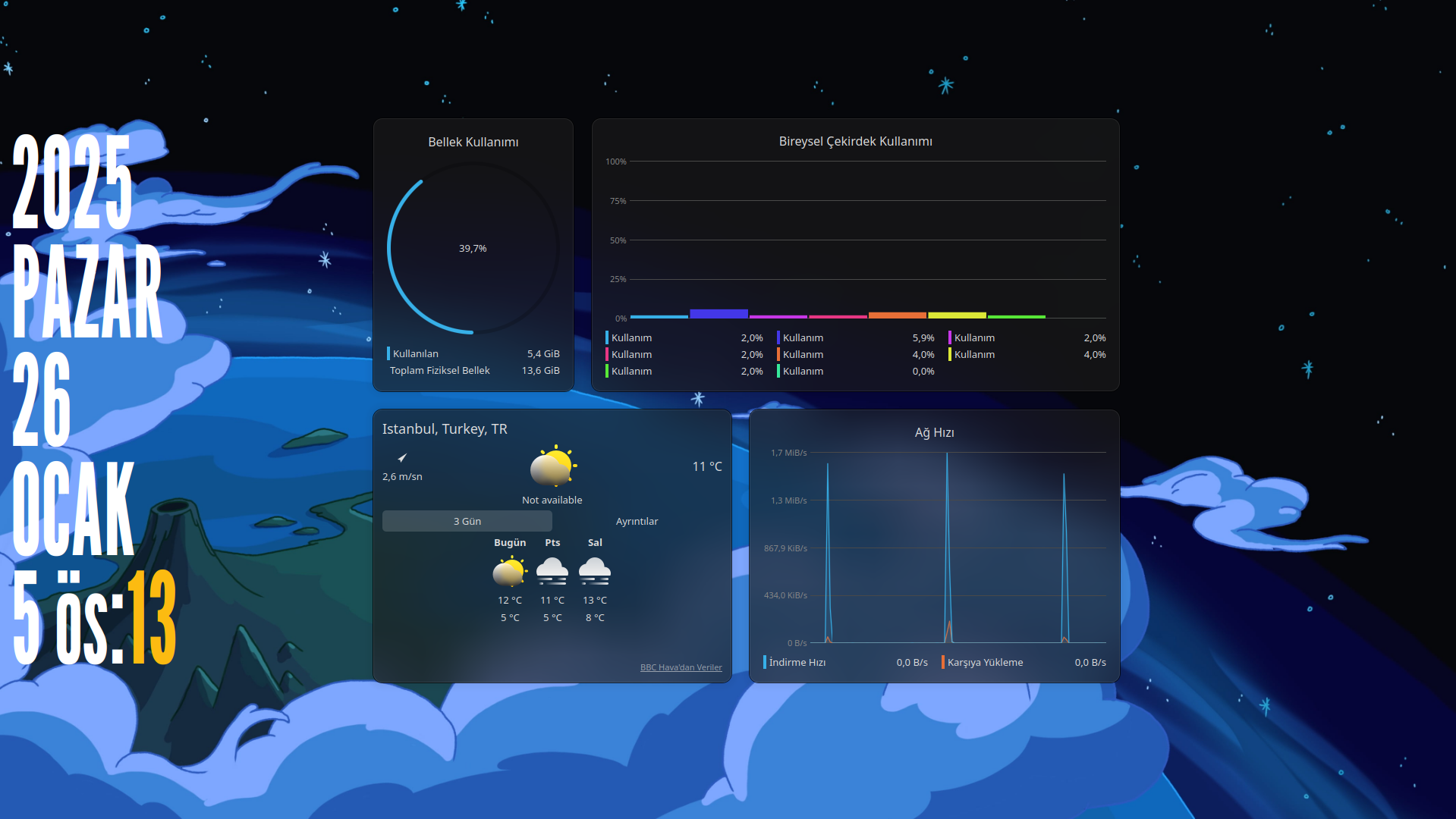Click the 434,0 KiB/s axis label
Screen dimensions: 1456x819
(785, 595)
